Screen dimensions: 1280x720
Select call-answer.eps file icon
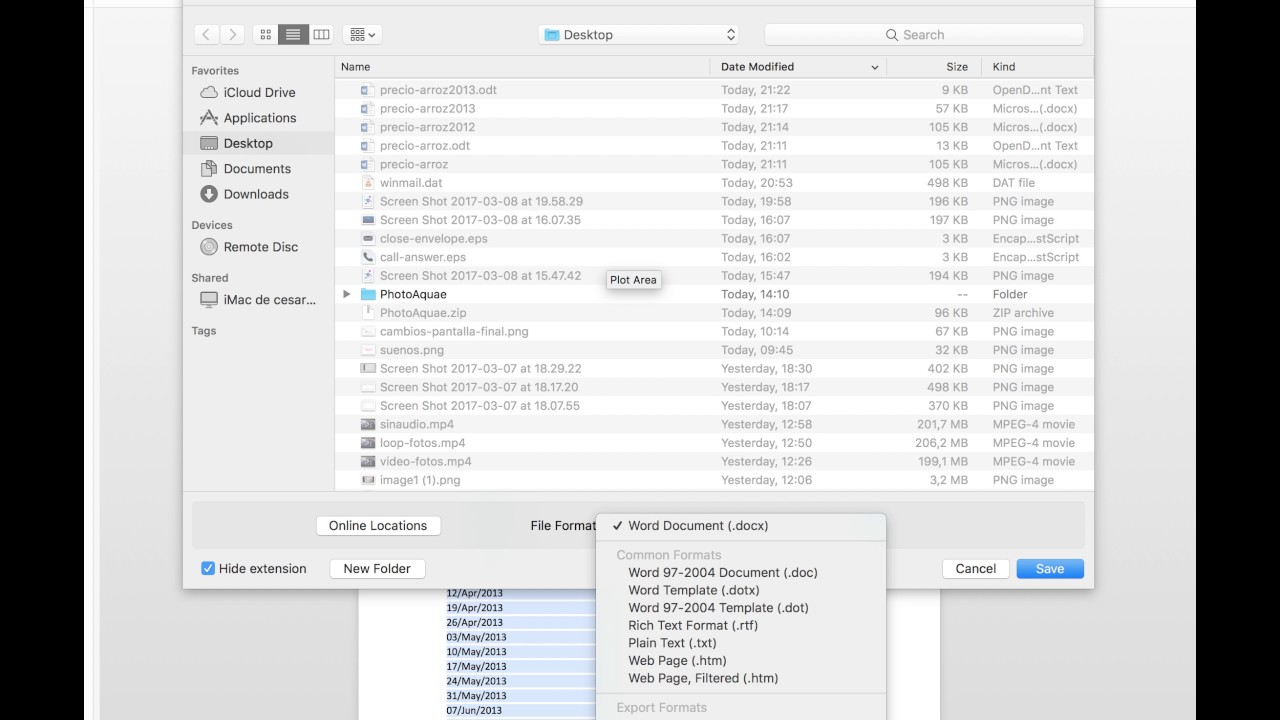coord(368,257)
